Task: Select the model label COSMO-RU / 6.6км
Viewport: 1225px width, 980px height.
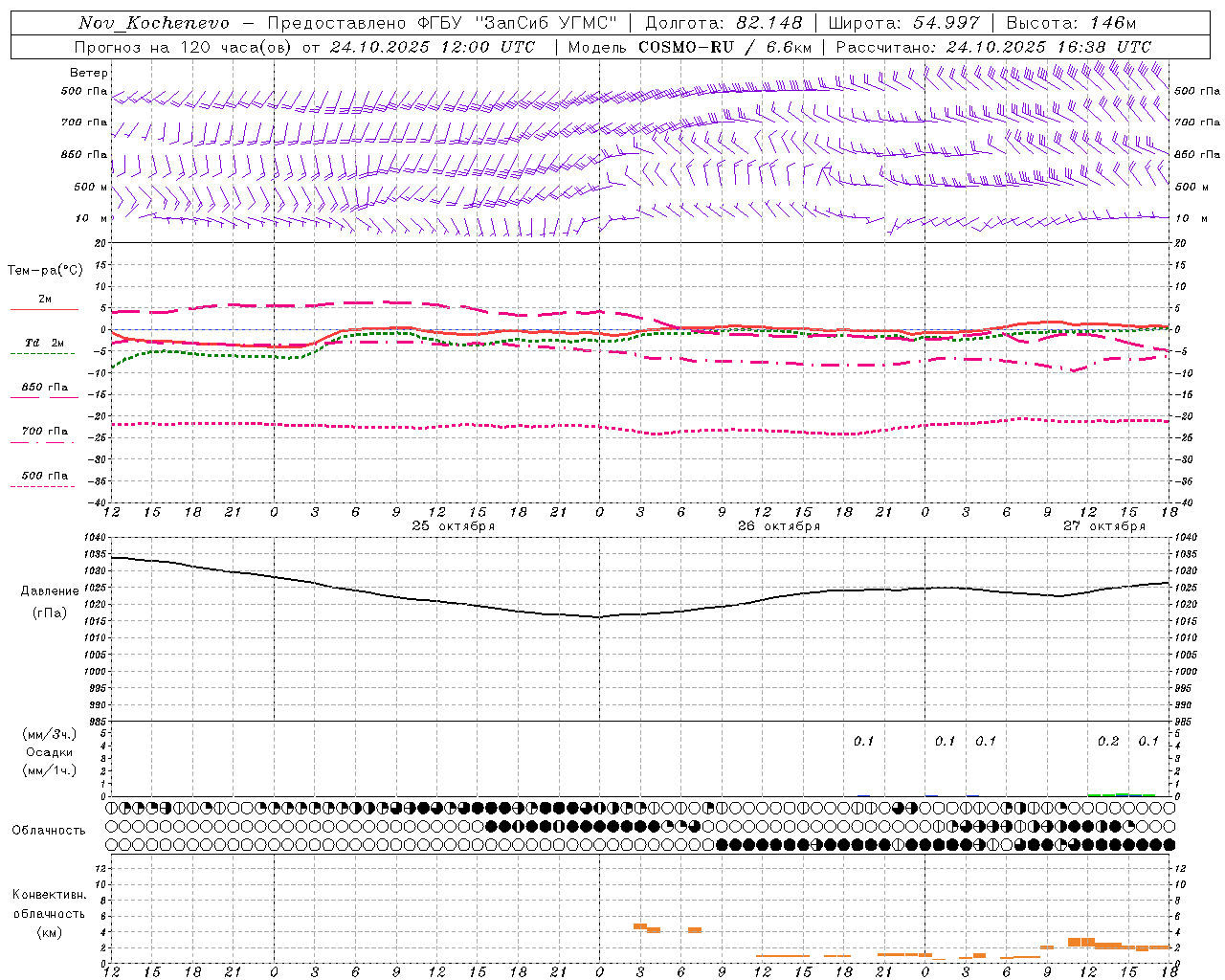Action: point(725,47)
